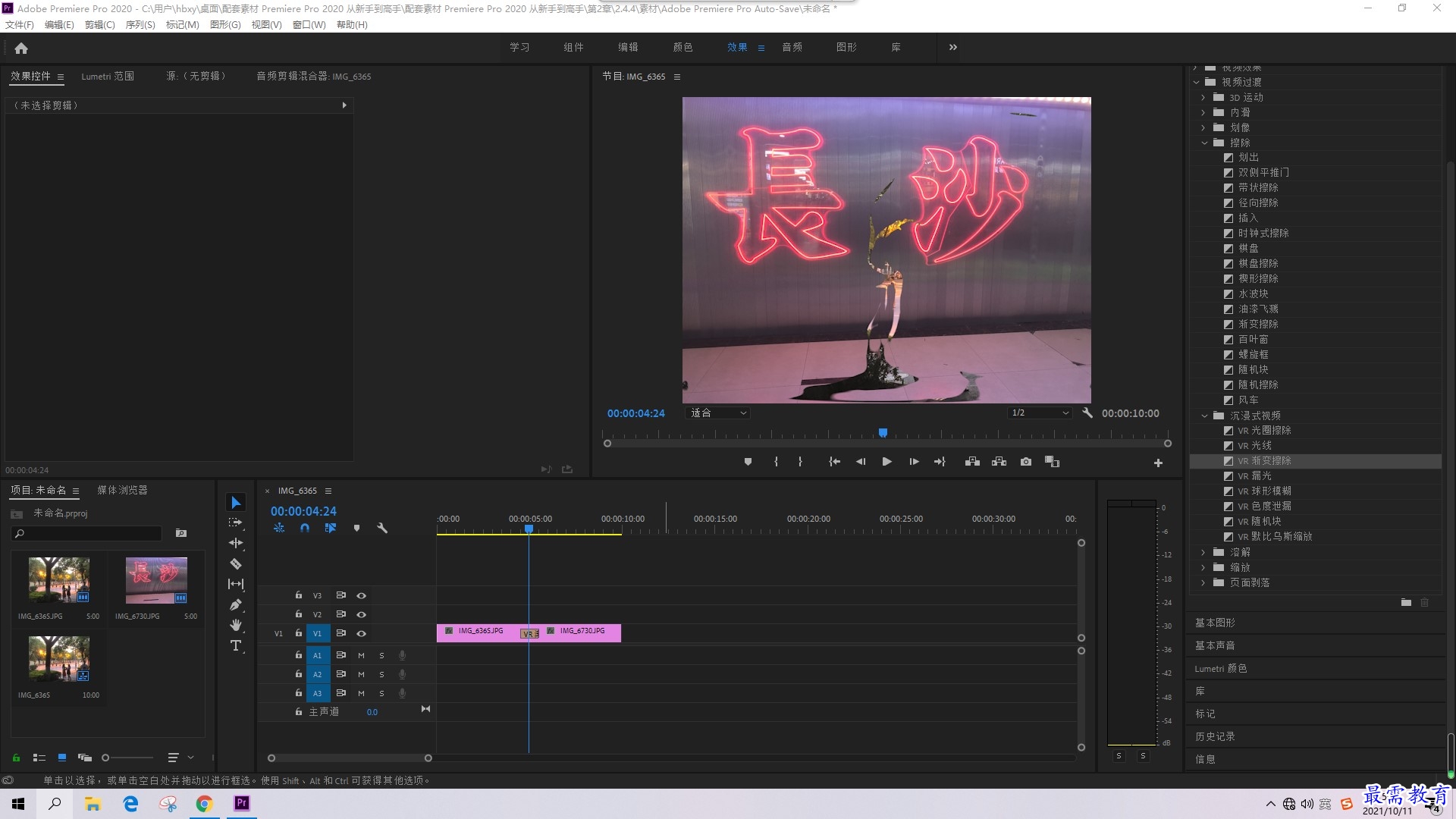
Task: Select the Slip tool
Action: (x=236, y=584)
